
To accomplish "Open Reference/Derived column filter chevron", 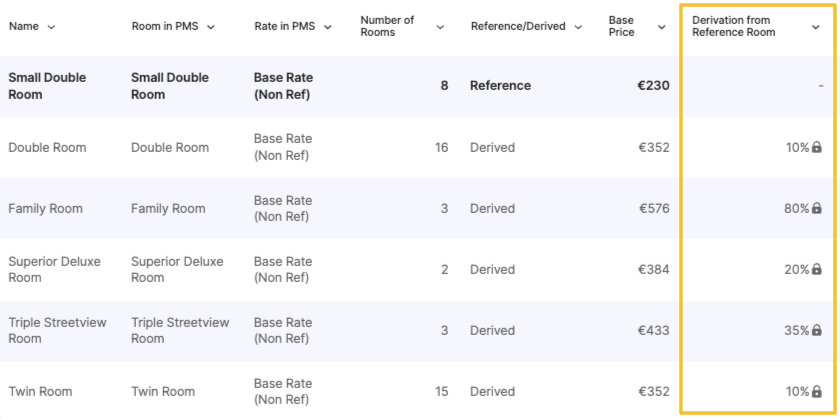I will (579, 27).
